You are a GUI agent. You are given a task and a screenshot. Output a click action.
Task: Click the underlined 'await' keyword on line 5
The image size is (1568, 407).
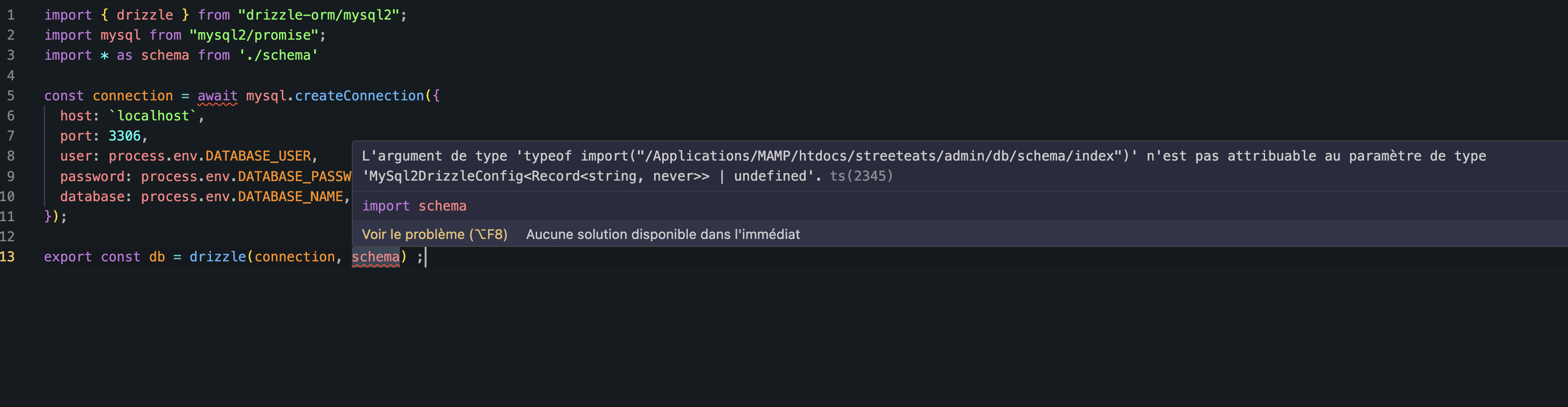click(x=217, y=96)
